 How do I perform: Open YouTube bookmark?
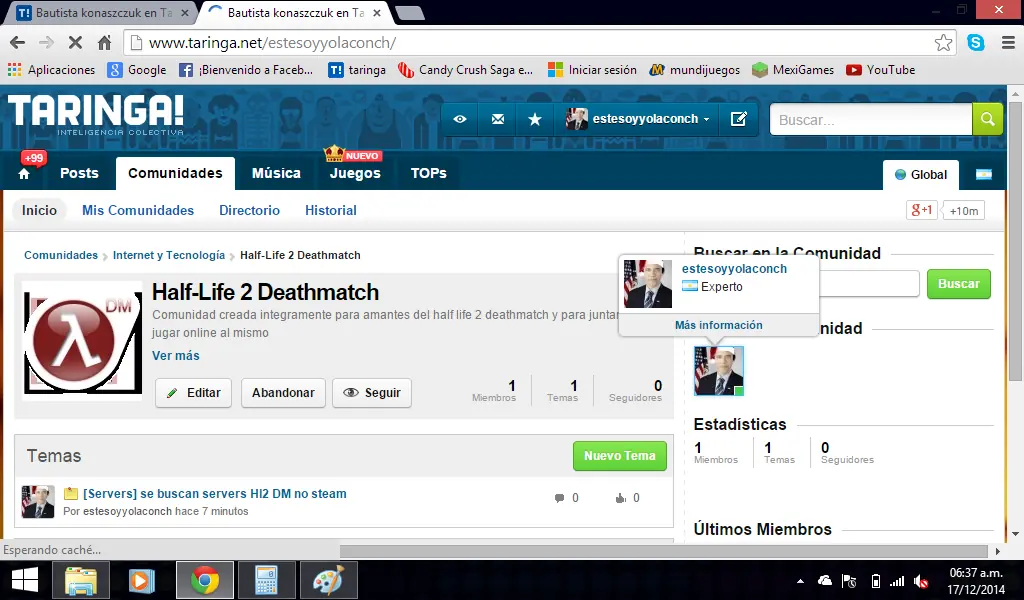[x=880, y=70]
